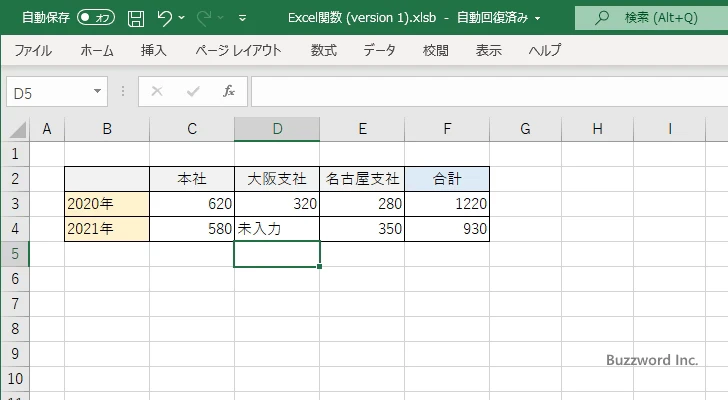Viewport: 728px width, 400px height.
Task: Select column I header
Action: 670,129
